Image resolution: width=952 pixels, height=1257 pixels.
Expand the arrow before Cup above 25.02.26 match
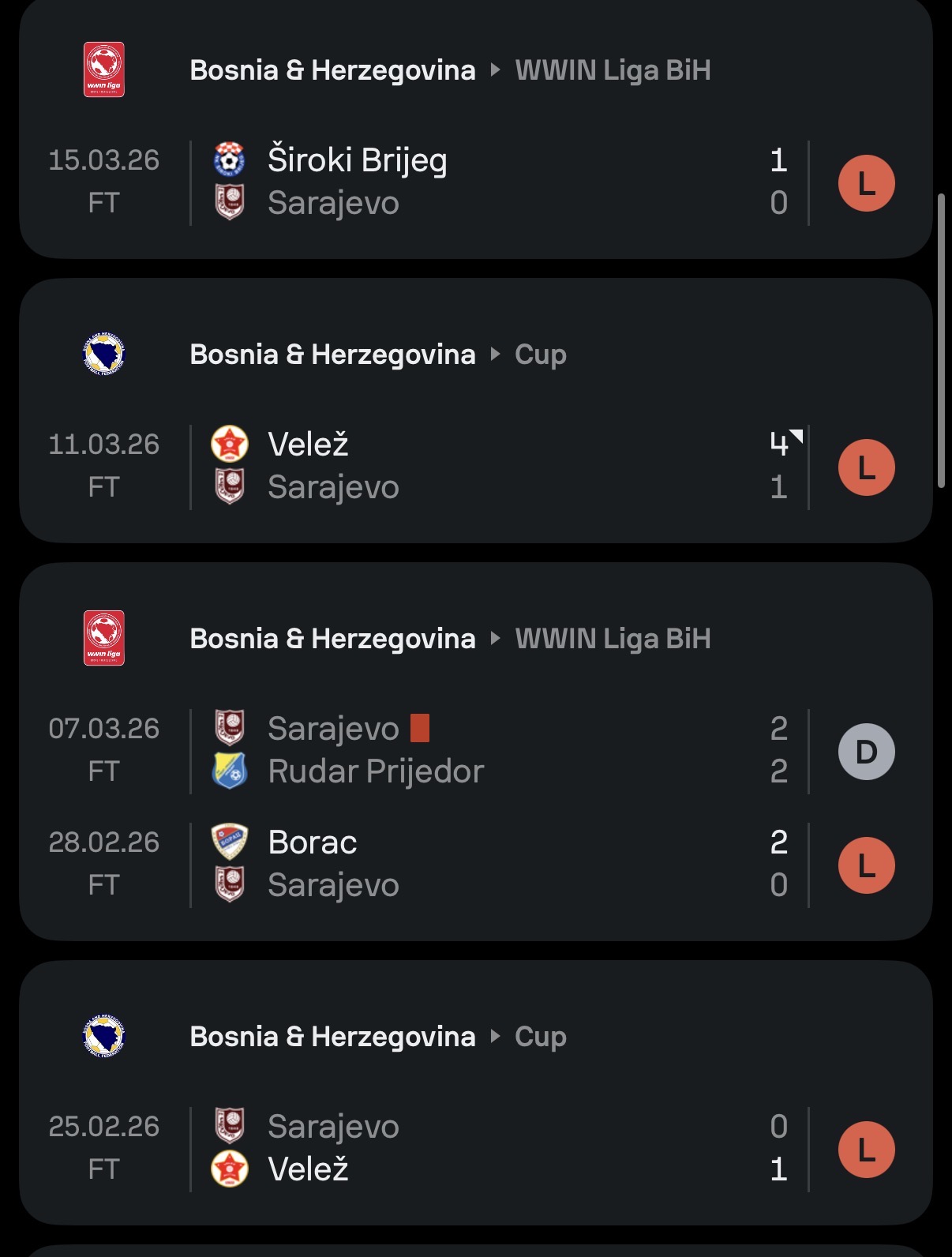[x=495, y=1036]
